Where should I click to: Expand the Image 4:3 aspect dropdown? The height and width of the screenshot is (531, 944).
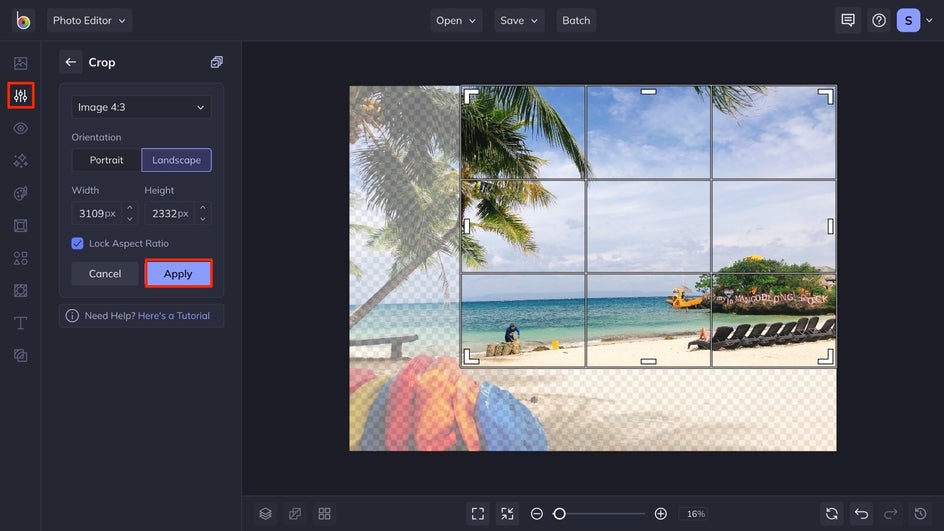(x=141, y=107)
